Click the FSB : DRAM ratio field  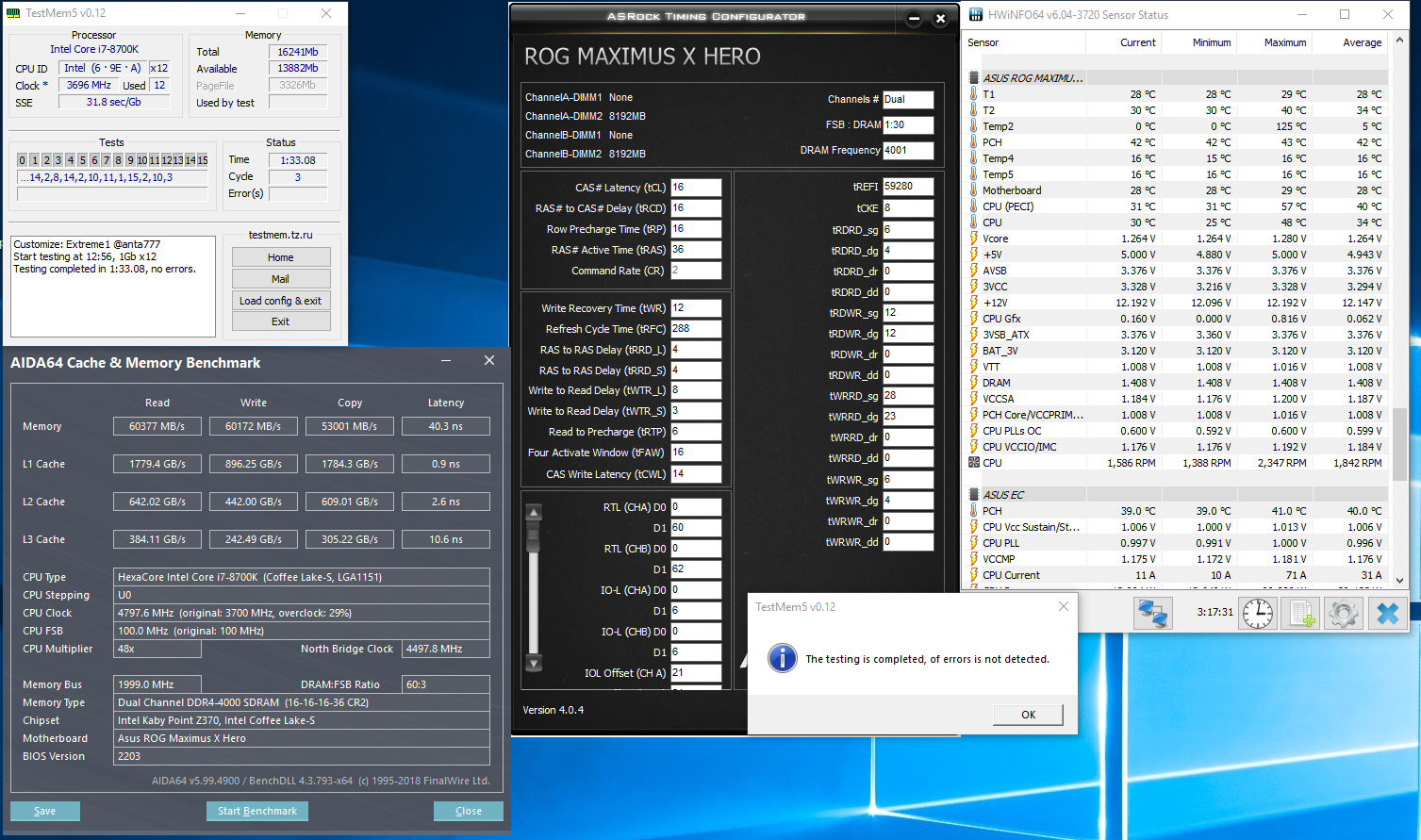(908, 124)
